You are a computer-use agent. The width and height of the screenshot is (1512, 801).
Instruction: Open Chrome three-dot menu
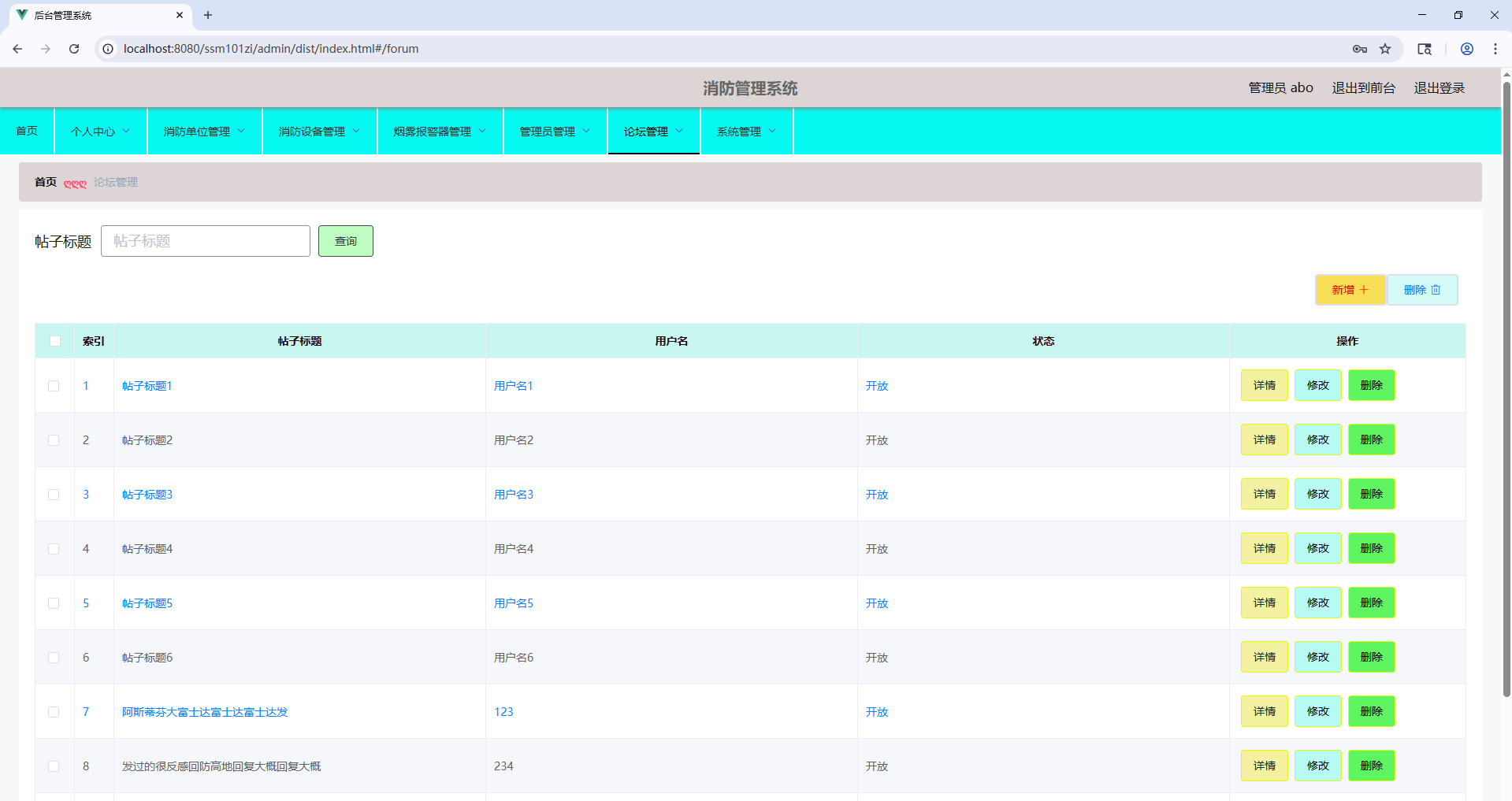(1495, 49)
